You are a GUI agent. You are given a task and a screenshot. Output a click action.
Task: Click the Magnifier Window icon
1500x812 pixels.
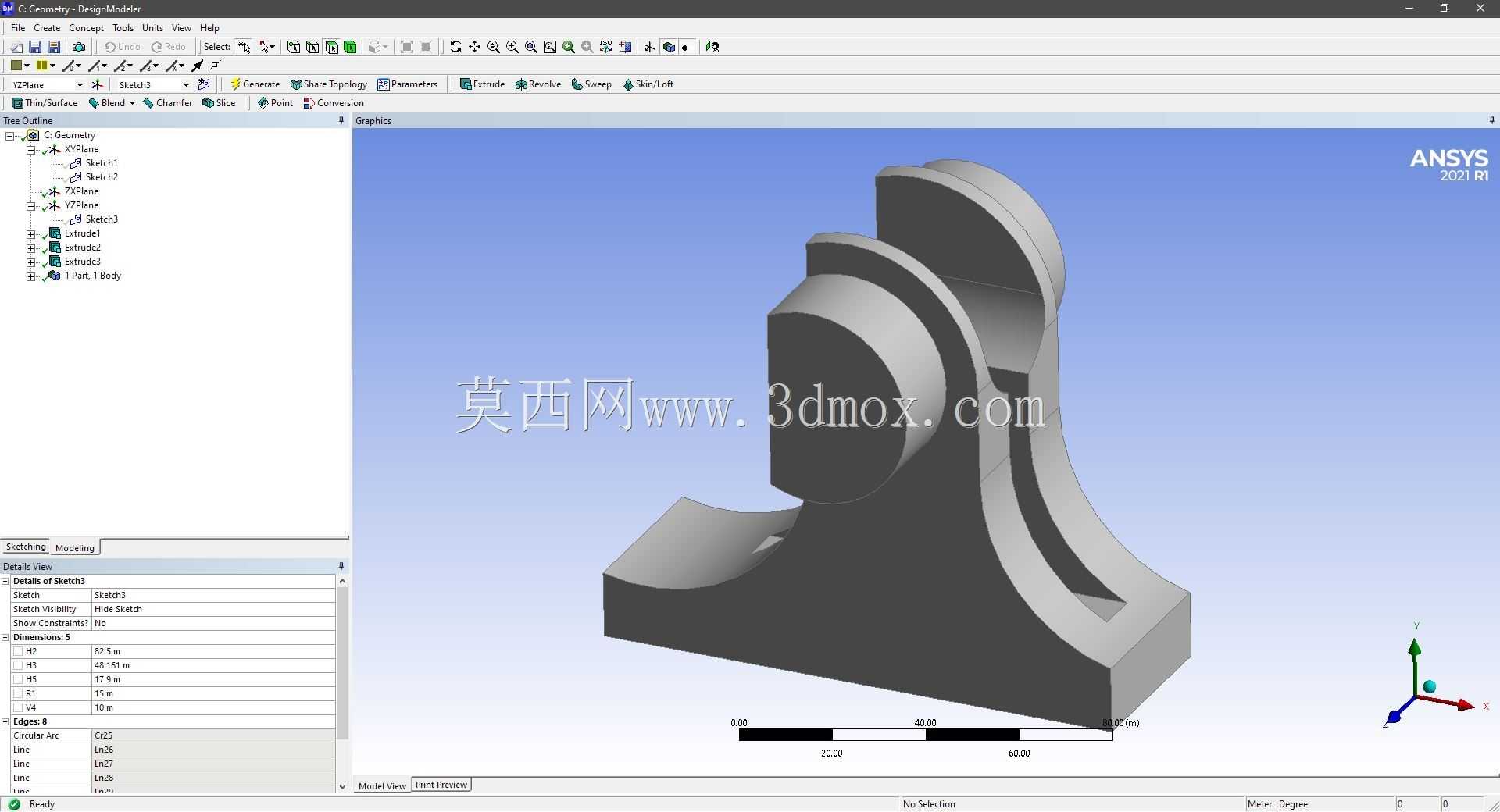click(550, 47)
